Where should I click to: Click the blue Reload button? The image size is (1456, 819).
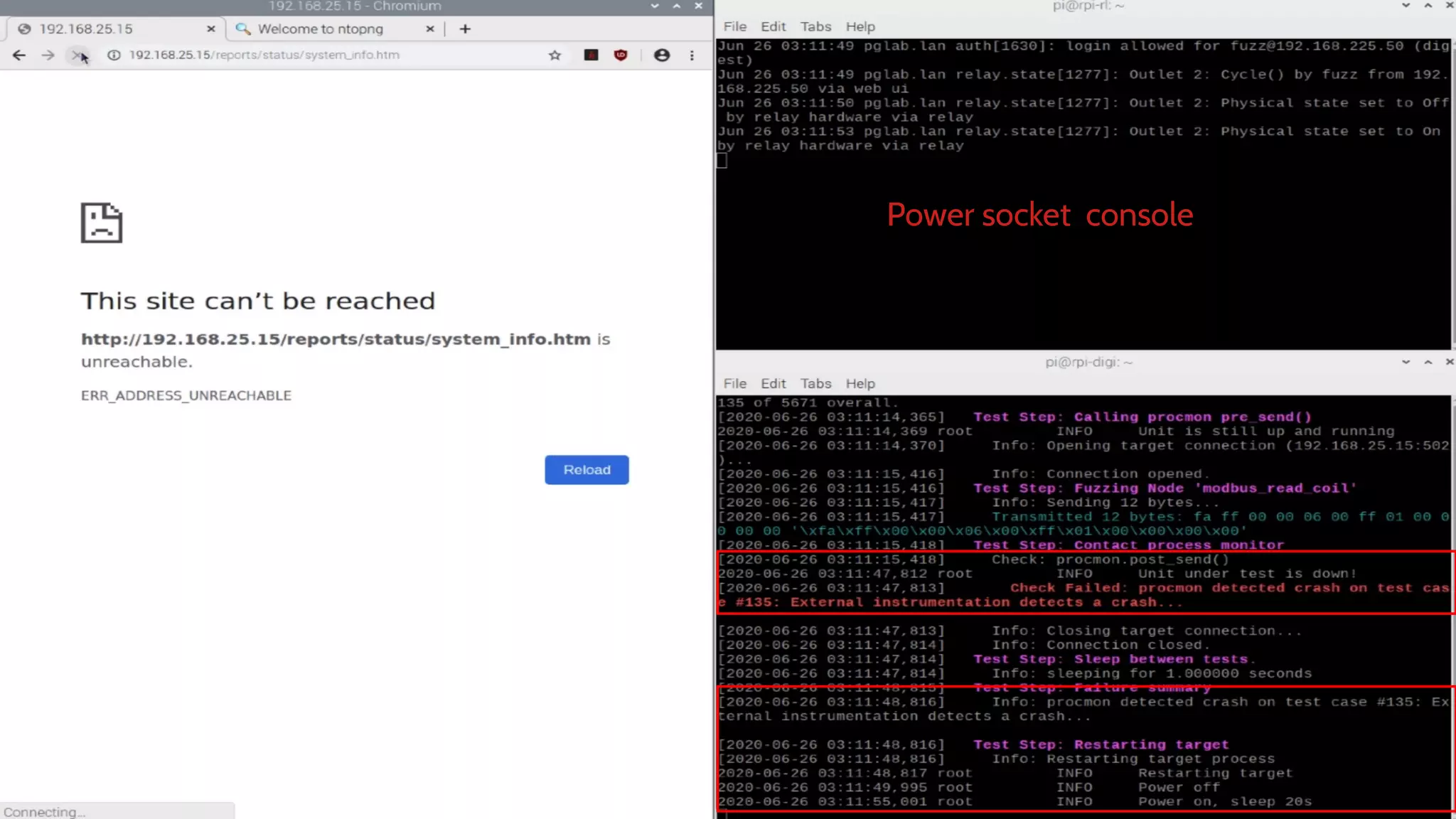[x=587, y=470]
